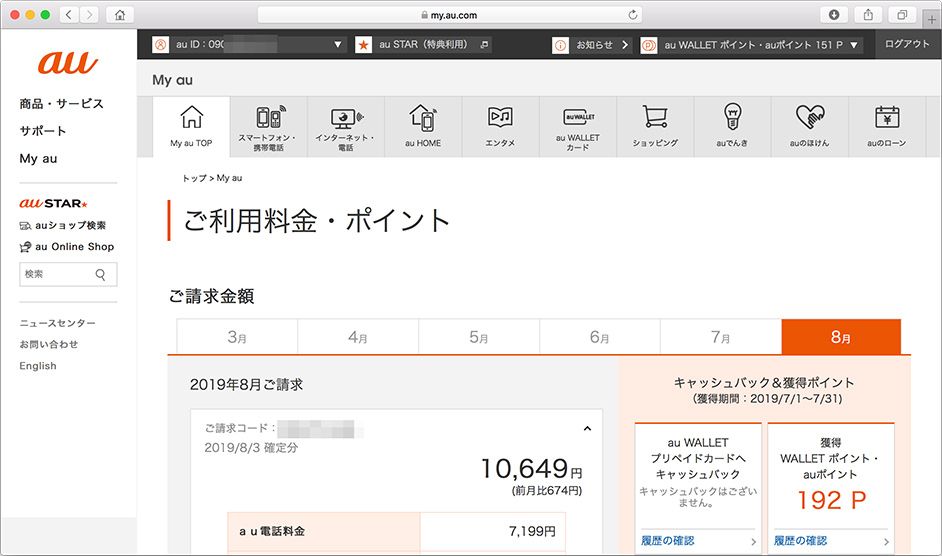The image size is (942, 556).
Task: Click the 10,649円 total amount
Action: click(531, 468)
